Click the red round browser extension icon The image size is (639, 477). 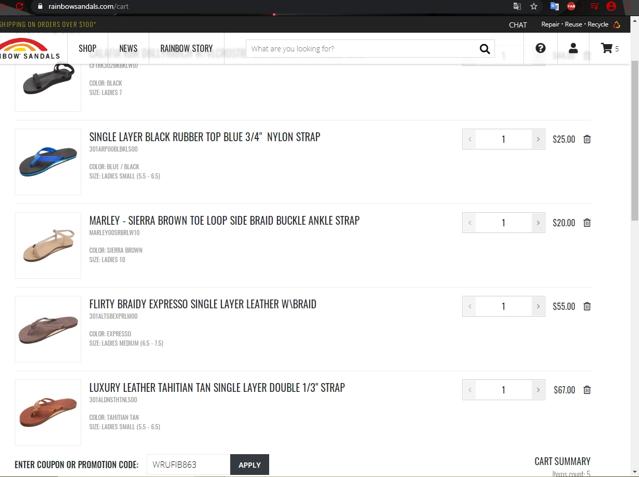pos(571,6)
